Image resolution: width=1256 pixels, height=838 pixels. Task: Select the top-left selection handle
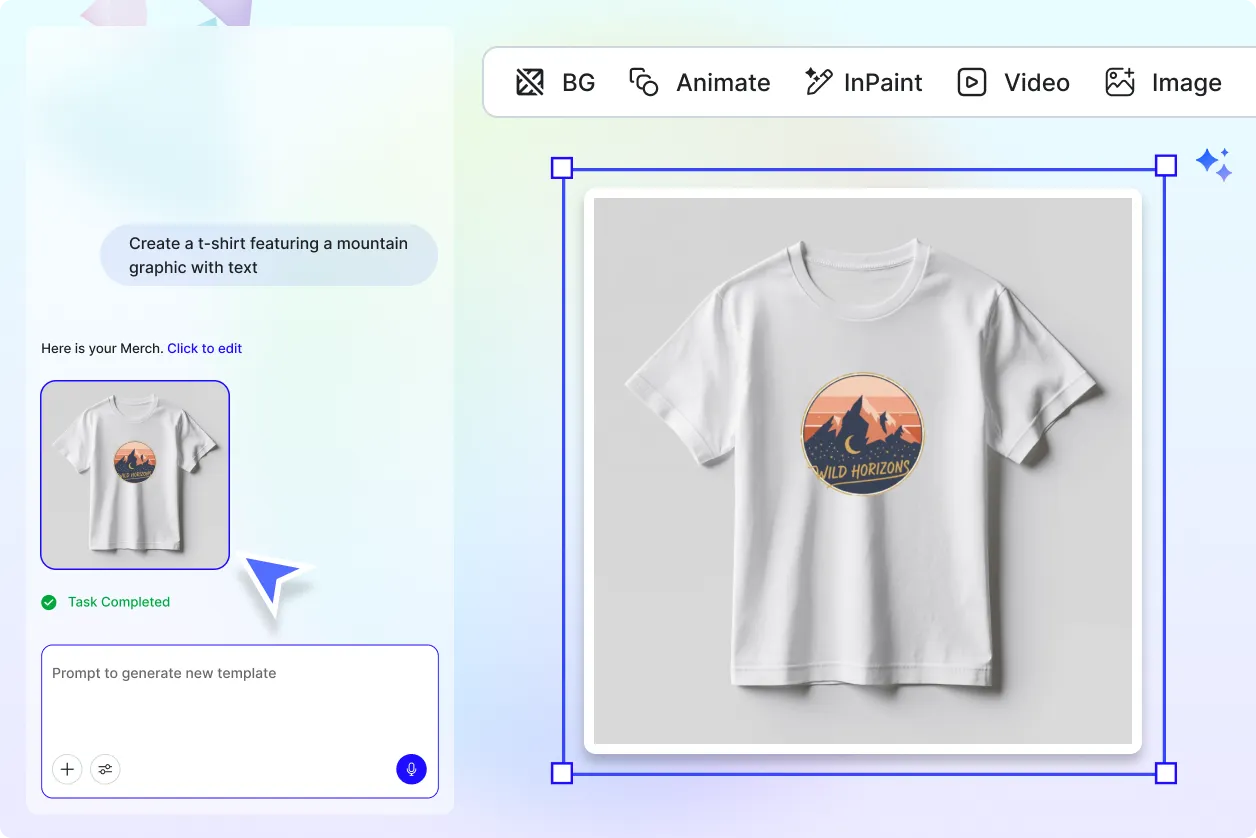562,167
